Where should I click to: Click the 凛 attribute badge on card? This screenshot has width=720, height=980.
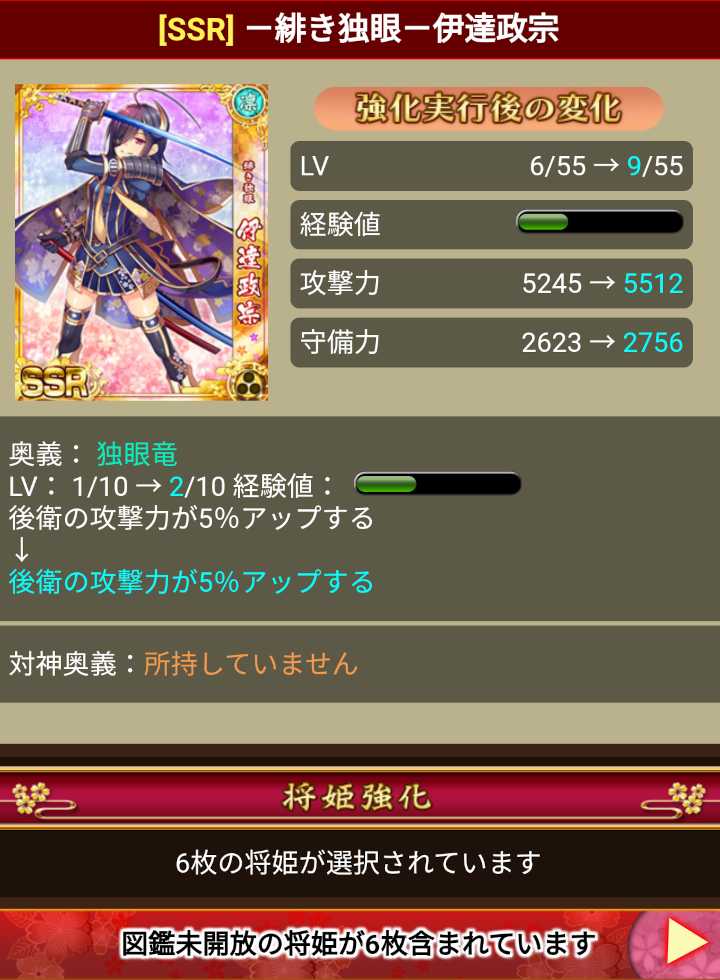(x=248, y=102)
